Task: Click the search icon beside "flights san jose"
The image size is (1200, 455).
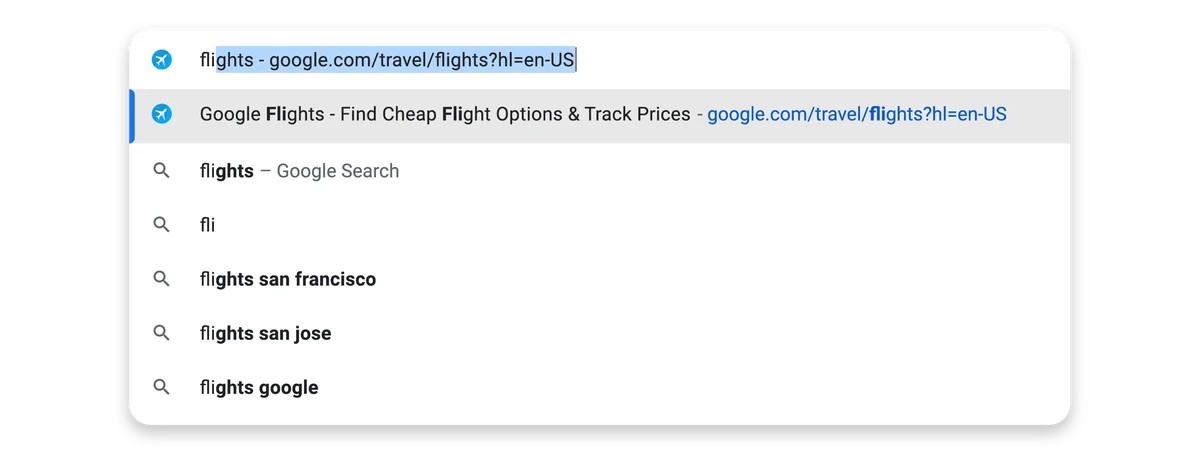Action: (162, 333)
